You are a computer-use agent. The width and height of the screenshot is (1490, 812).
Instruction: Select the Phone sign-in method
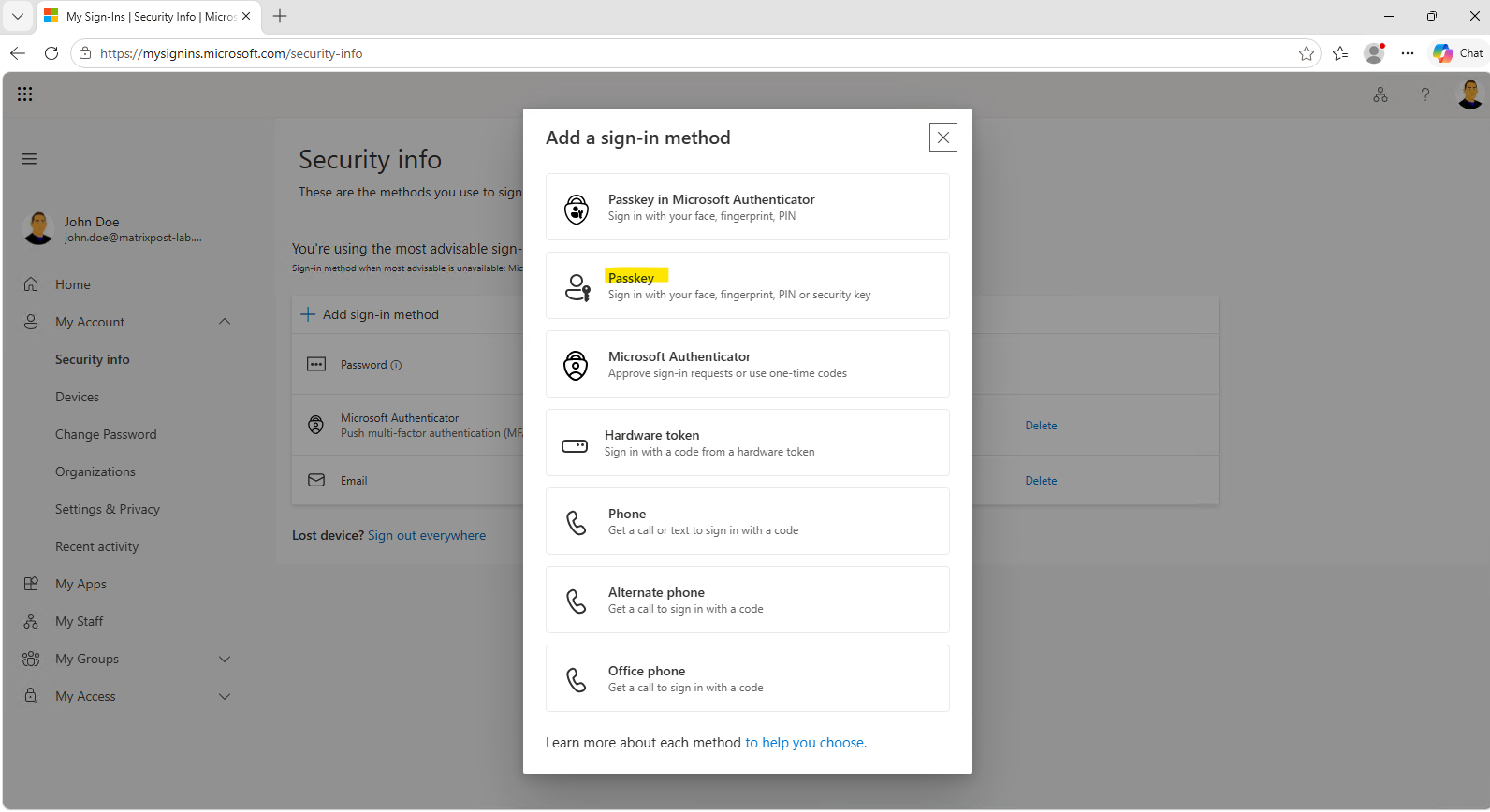point(747,521)
